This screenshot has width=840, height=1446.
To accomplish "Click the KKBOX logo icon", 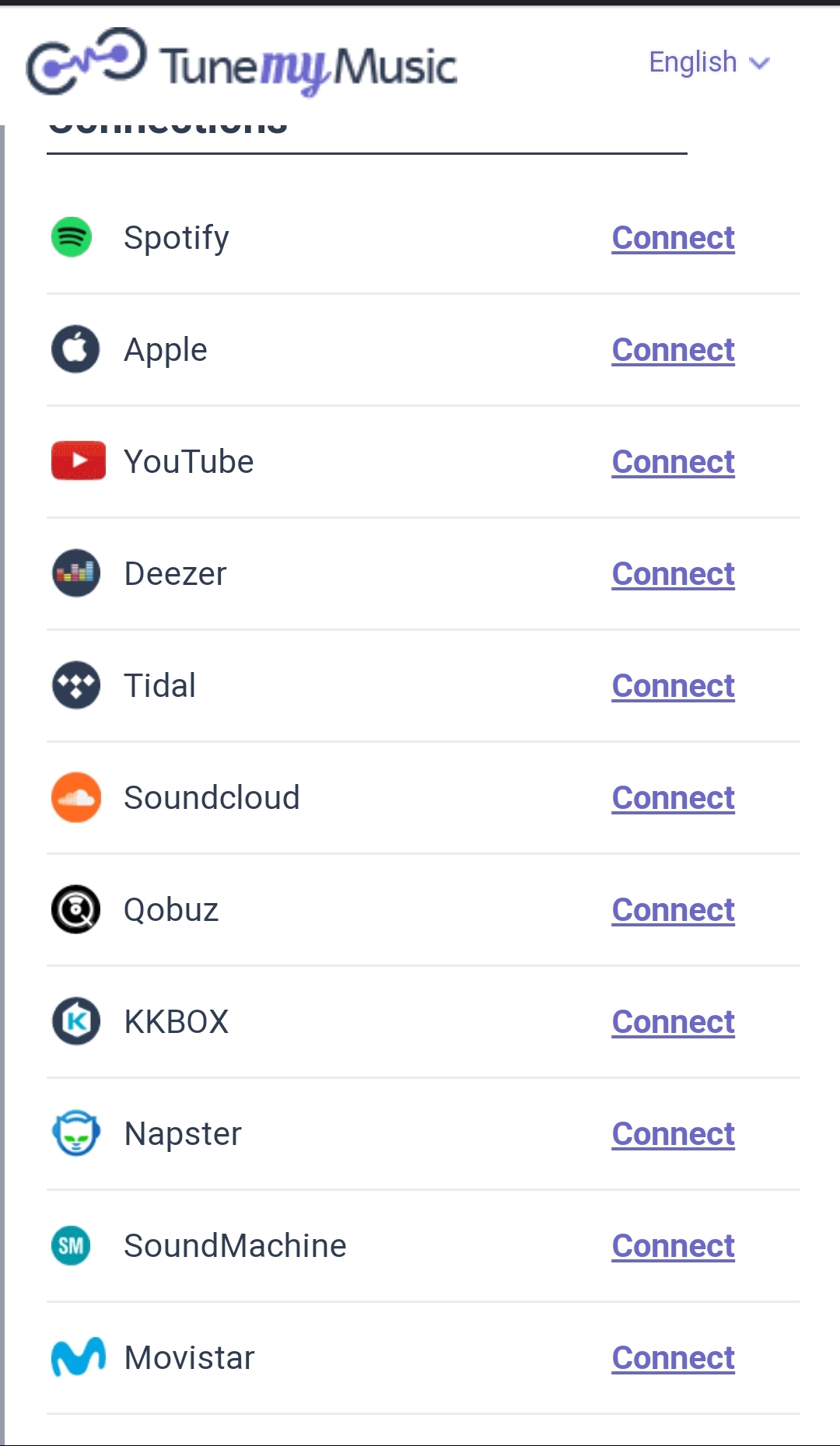I will 75,1021.
